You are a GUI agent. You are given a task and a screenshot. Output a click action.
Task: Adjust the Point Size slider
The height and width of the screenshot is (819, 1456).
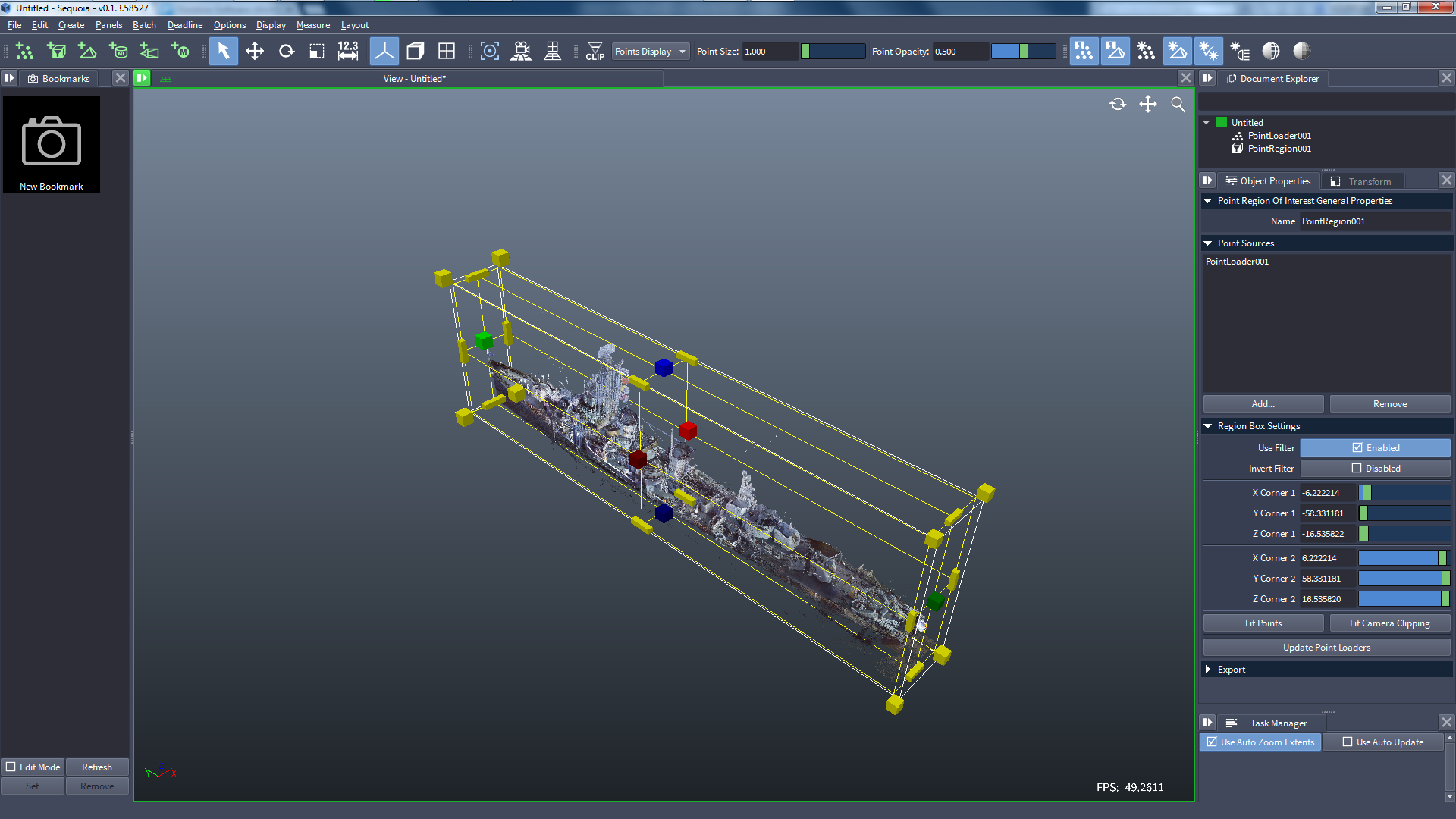(833, 51)
